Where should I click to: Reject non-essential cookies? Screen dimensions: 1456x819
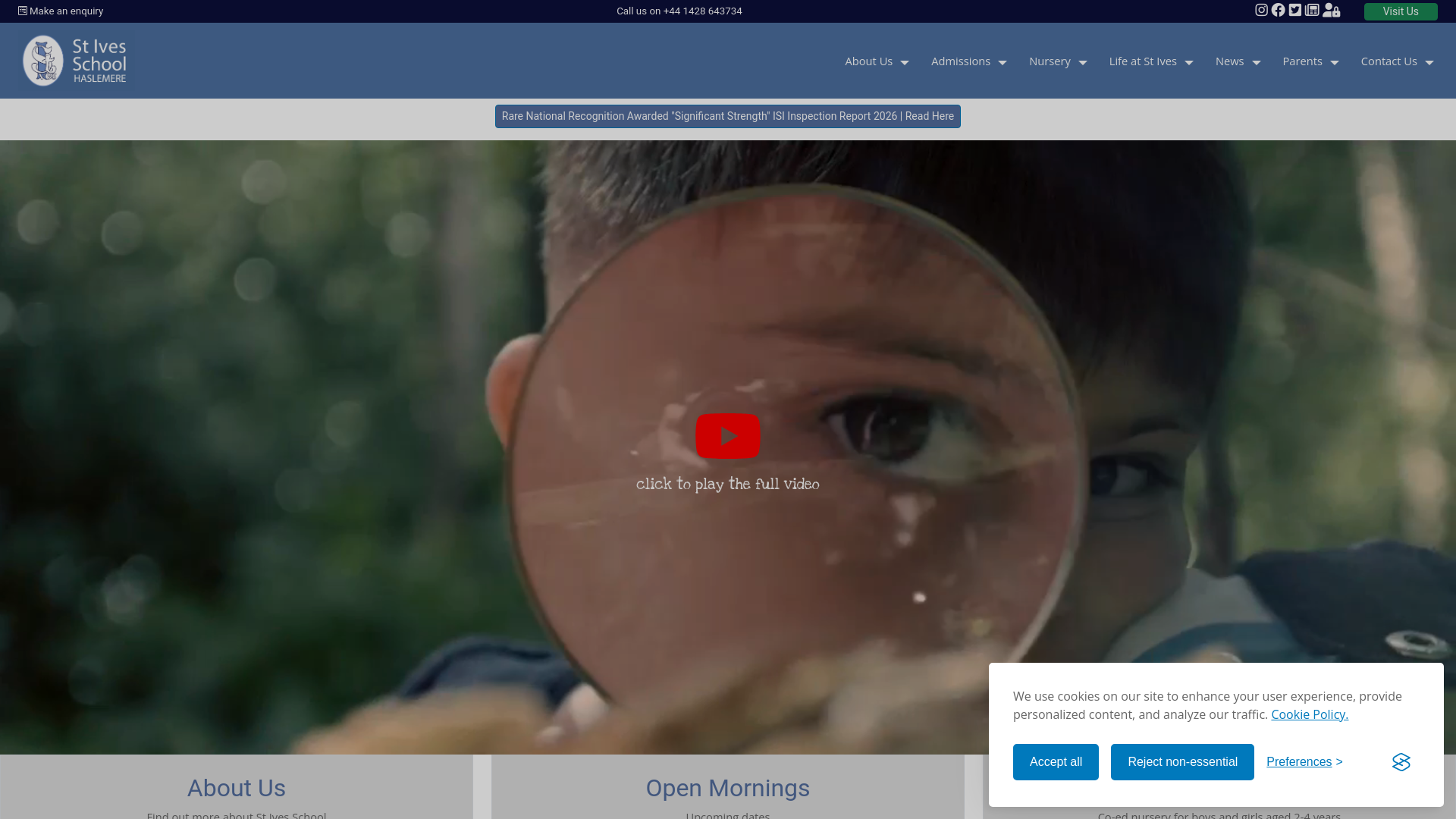pos(1182,762)
